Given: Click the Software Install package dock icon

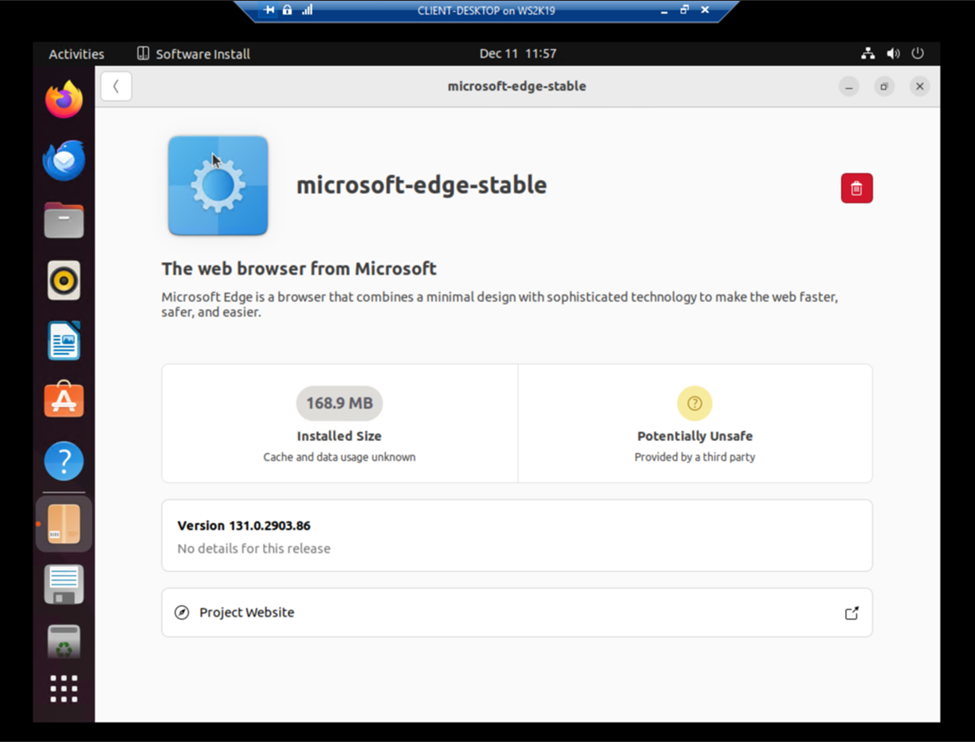Looking at the screenshot, I should point(64,524).
